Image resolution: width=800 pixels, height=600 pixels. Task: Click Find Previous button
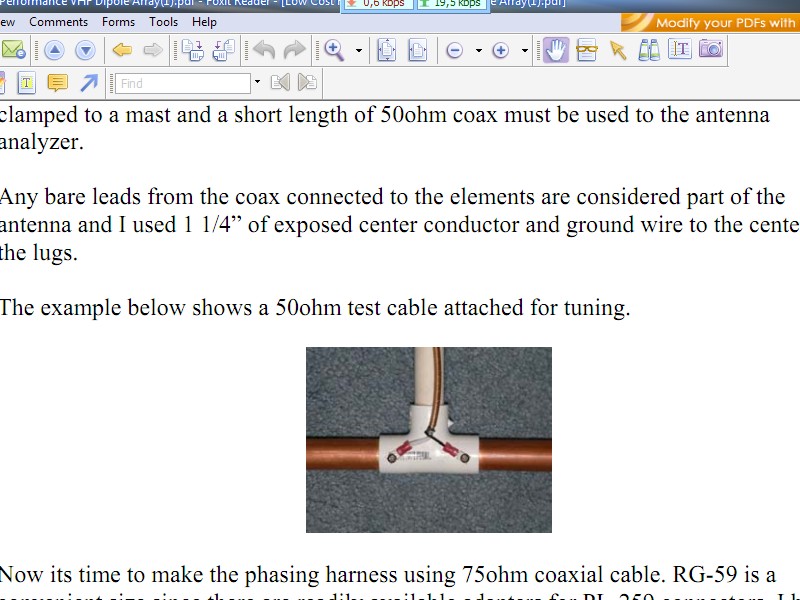pyautogui.click(x=280, y=82)
